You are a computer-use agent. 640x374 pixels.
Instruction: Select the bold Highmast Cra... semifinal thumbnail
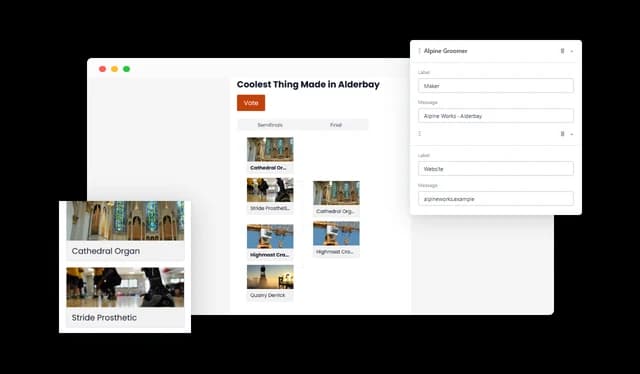(270, 236)
